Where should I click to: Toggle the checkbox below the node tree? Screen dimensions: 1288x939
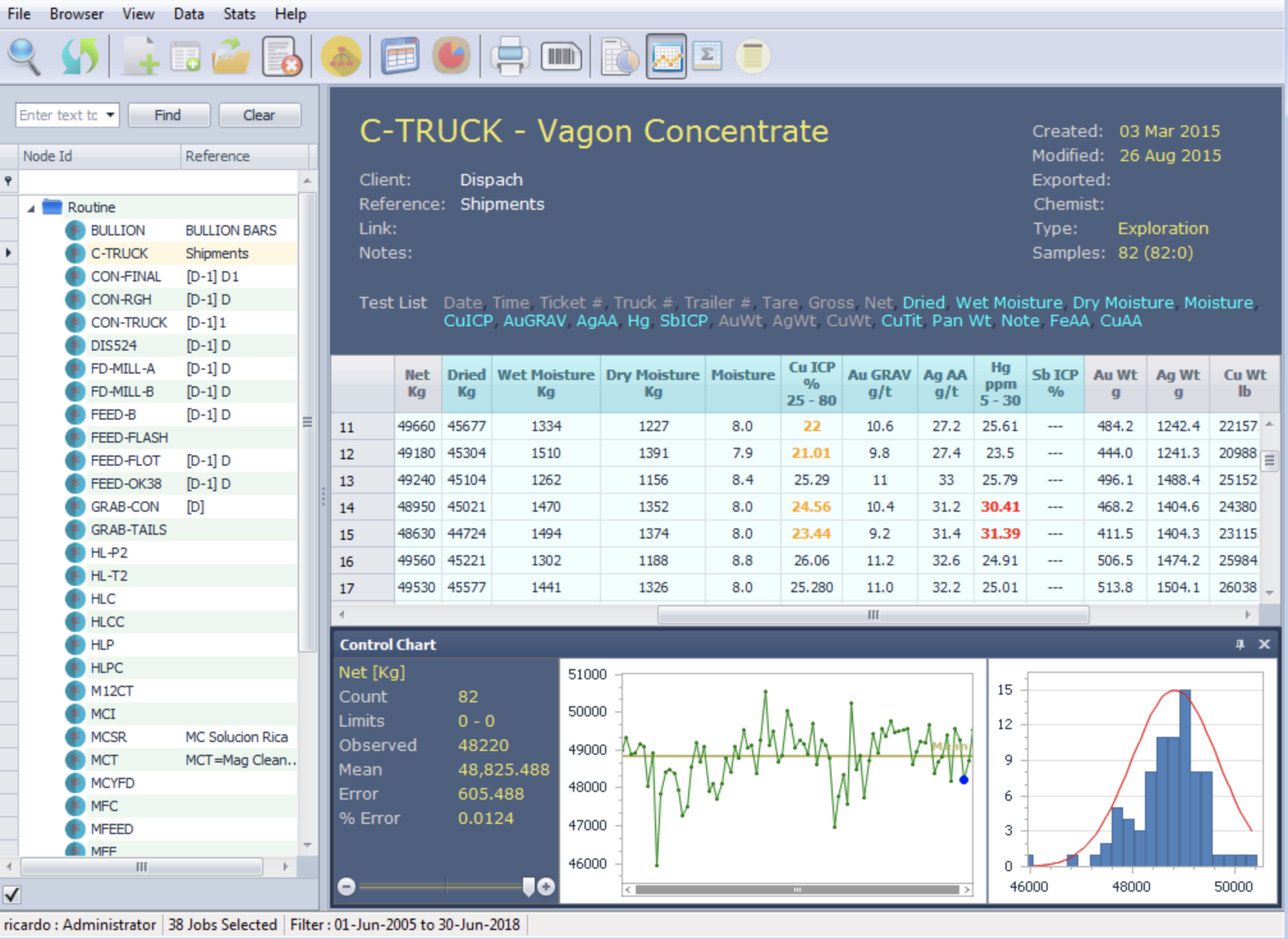pyautogui.click(x=12, y=894)
